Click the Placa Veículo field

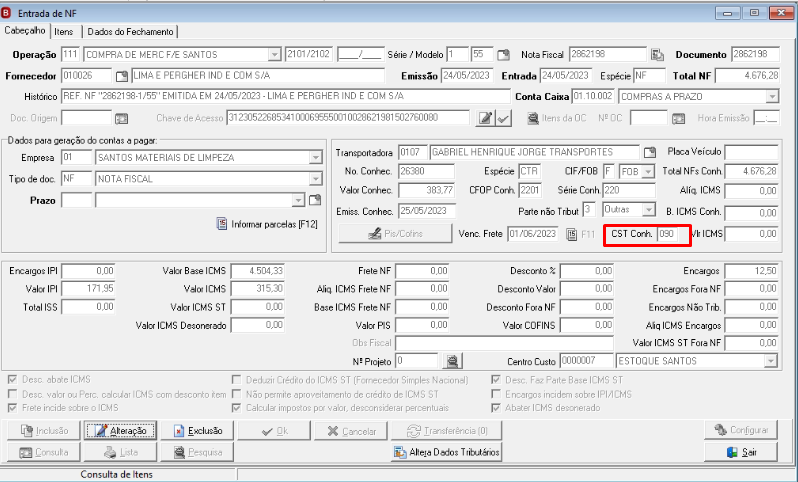pyautogui.click(x=751, y=152)
